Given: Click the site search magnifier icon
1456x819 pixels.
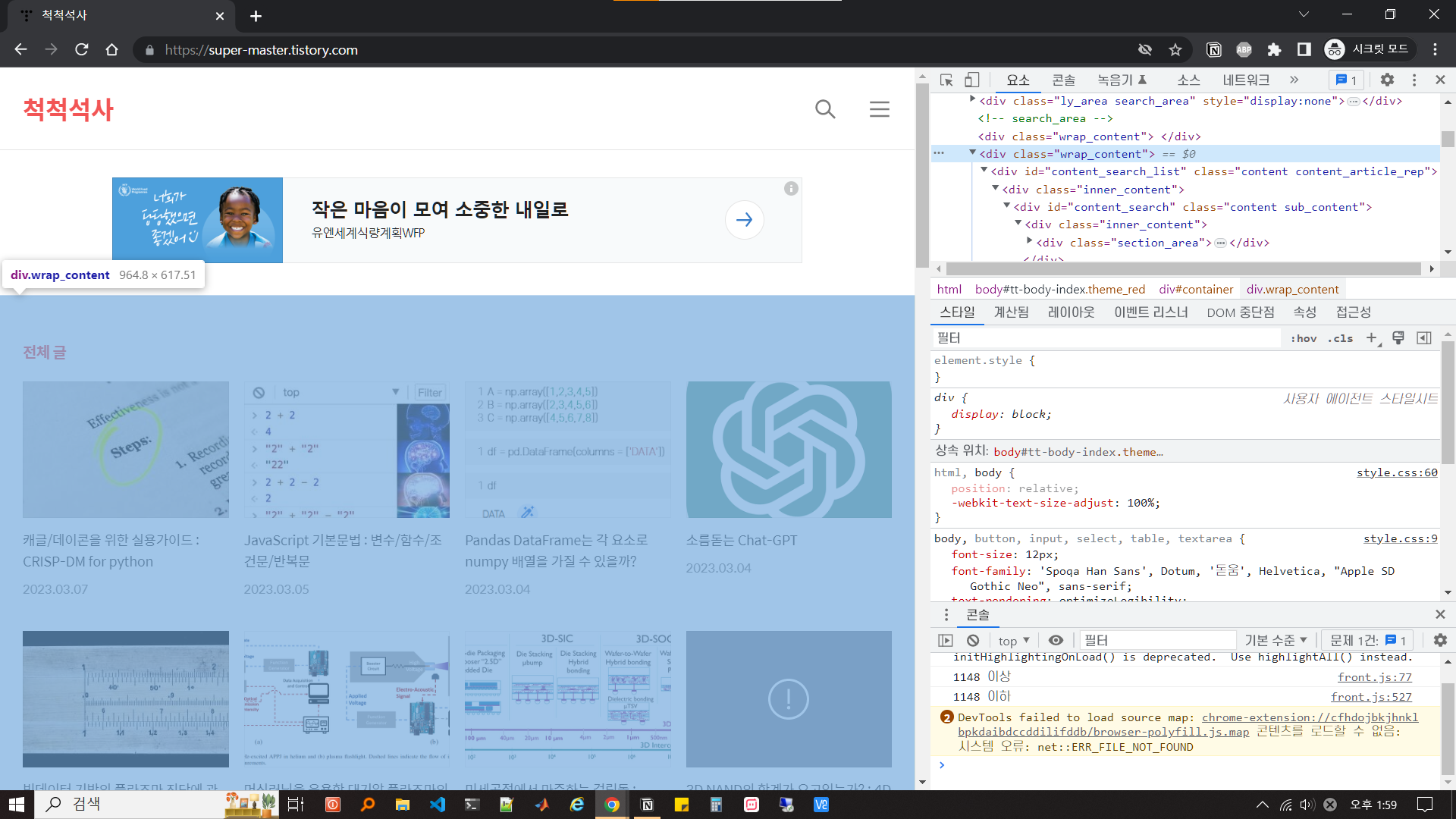Looking at the screenshot, I should click(825, 109).
